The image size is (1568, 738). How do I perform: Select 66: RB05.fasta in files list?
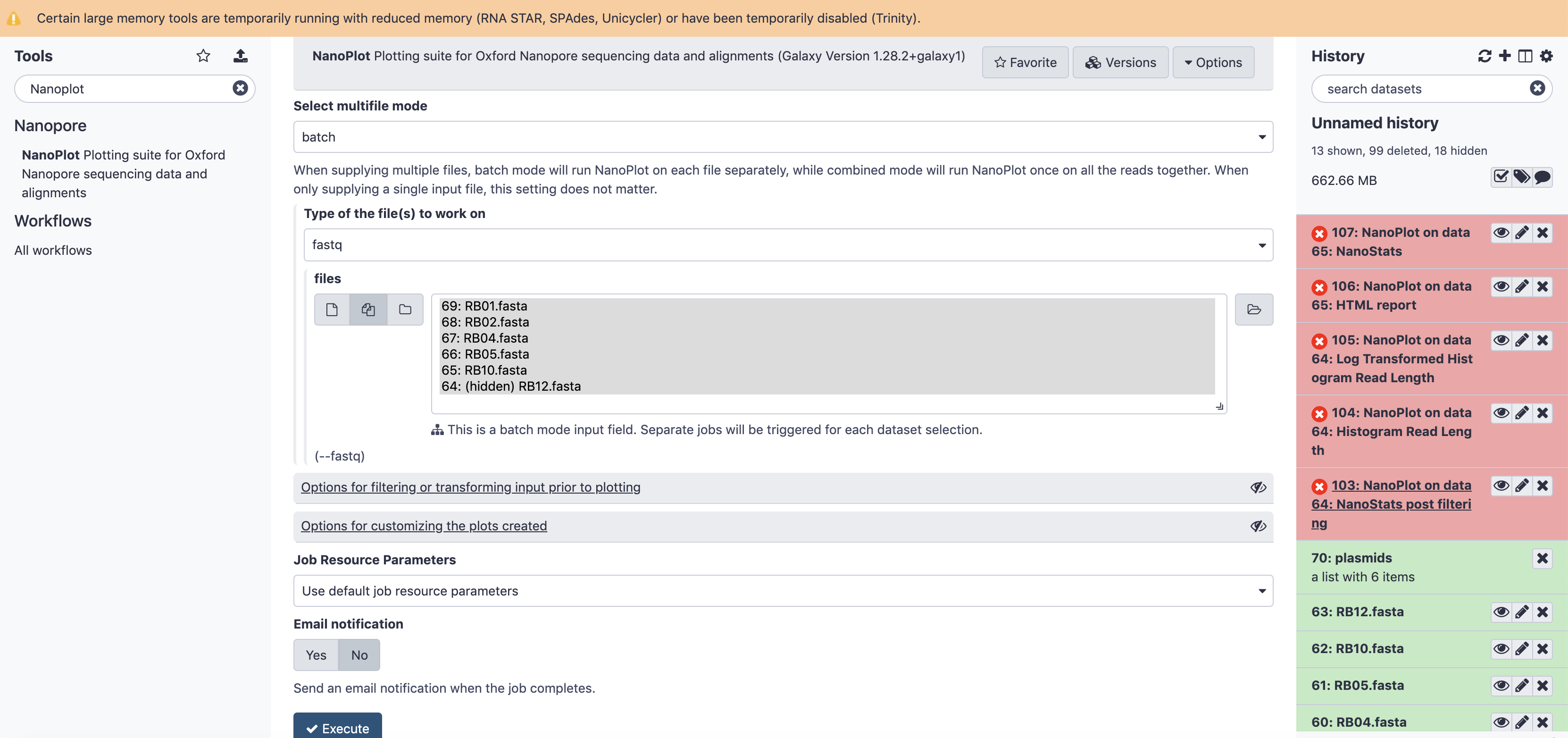(827, 354)
